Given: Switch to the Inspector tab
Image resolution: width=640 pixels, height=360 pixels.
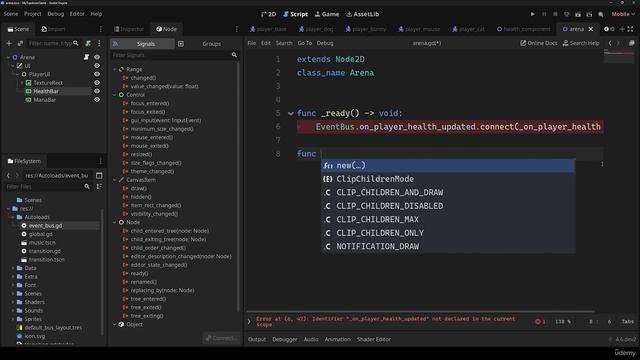Looking at the screenshot, I should 129,29.
